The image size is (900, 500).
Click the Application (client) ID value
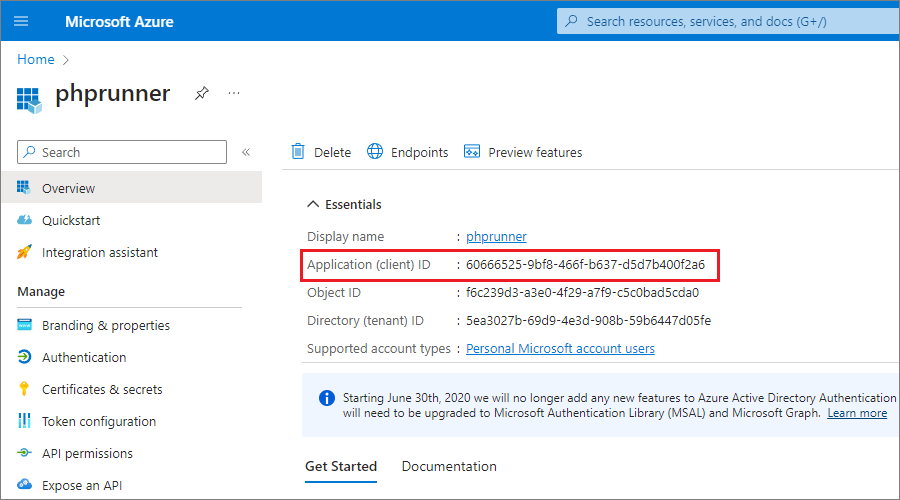click(x=585, y=265)
